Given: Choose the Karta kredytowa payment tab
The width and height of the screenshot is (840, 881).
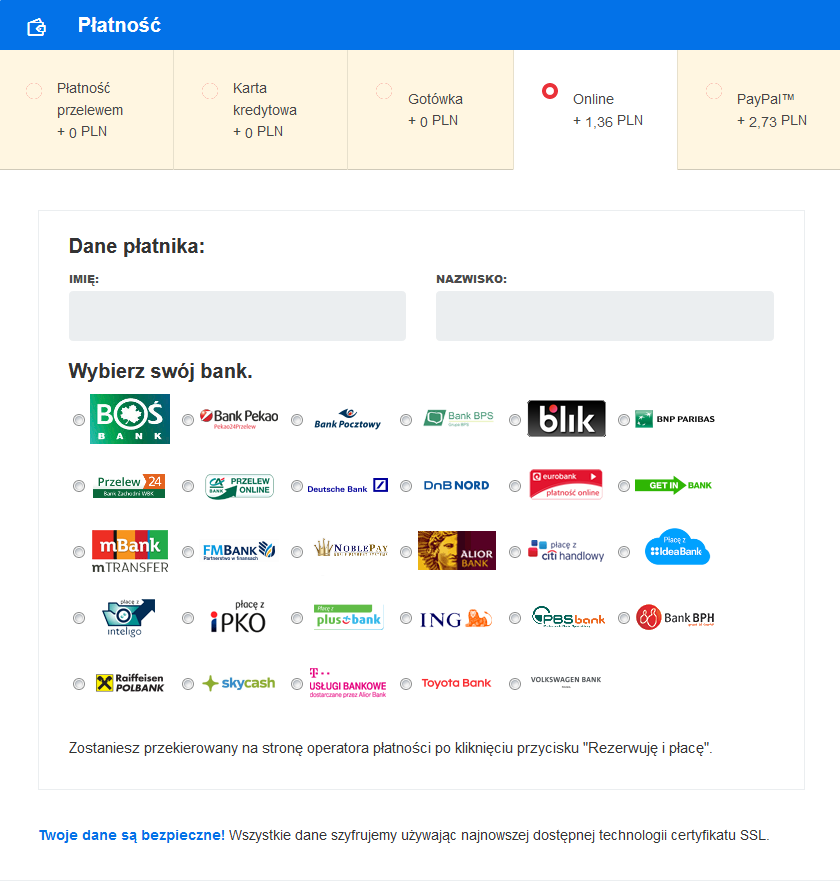Looking at the screenshot, I should [261, 110].
